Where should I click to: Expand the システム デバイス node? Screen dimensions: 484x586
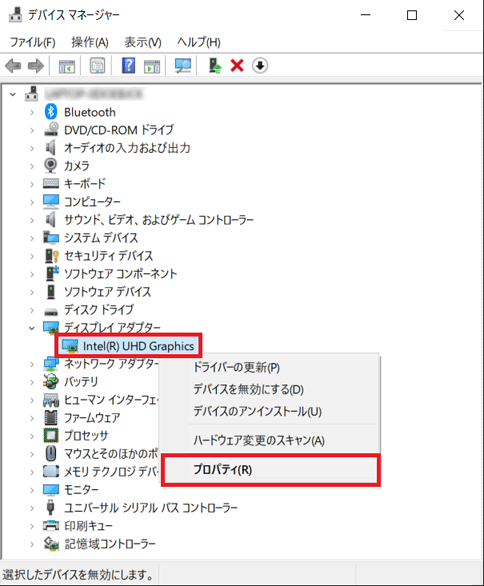(32, 238)
